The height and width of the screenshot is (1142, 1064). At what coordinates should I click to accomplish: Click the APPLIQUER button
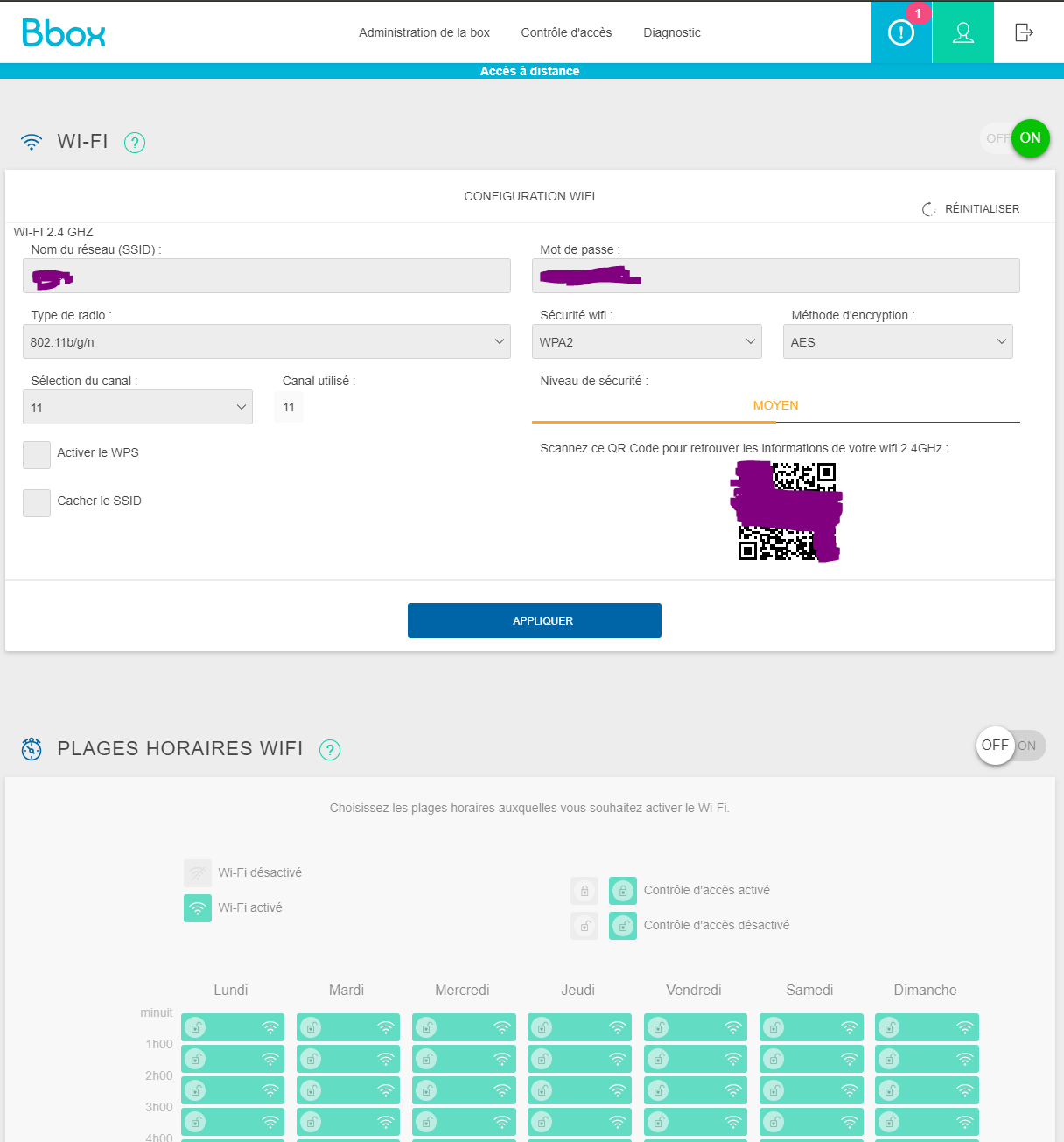click(534, 620)
